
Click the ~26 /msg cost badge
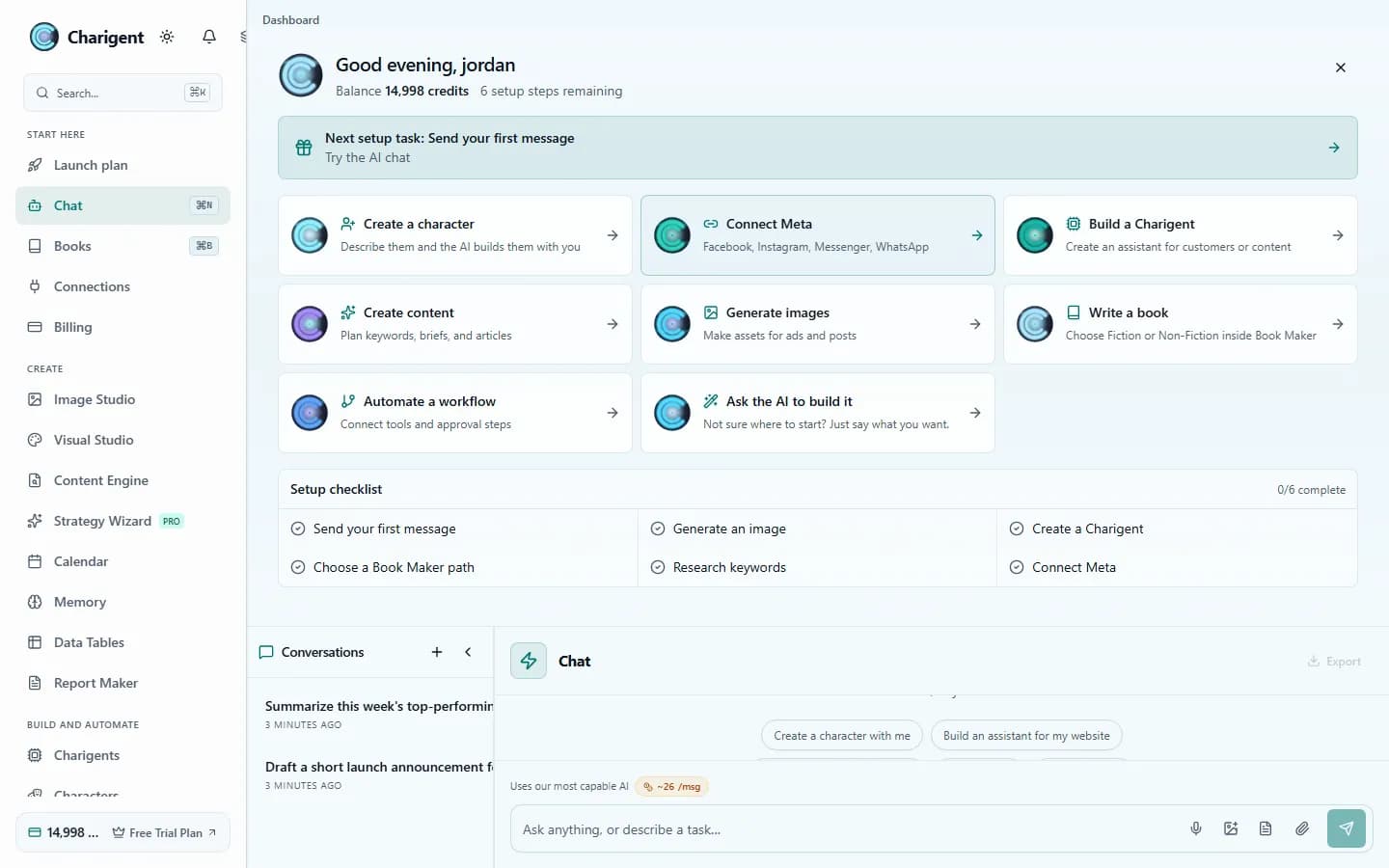pyautogui.click(x=672, y=787)
